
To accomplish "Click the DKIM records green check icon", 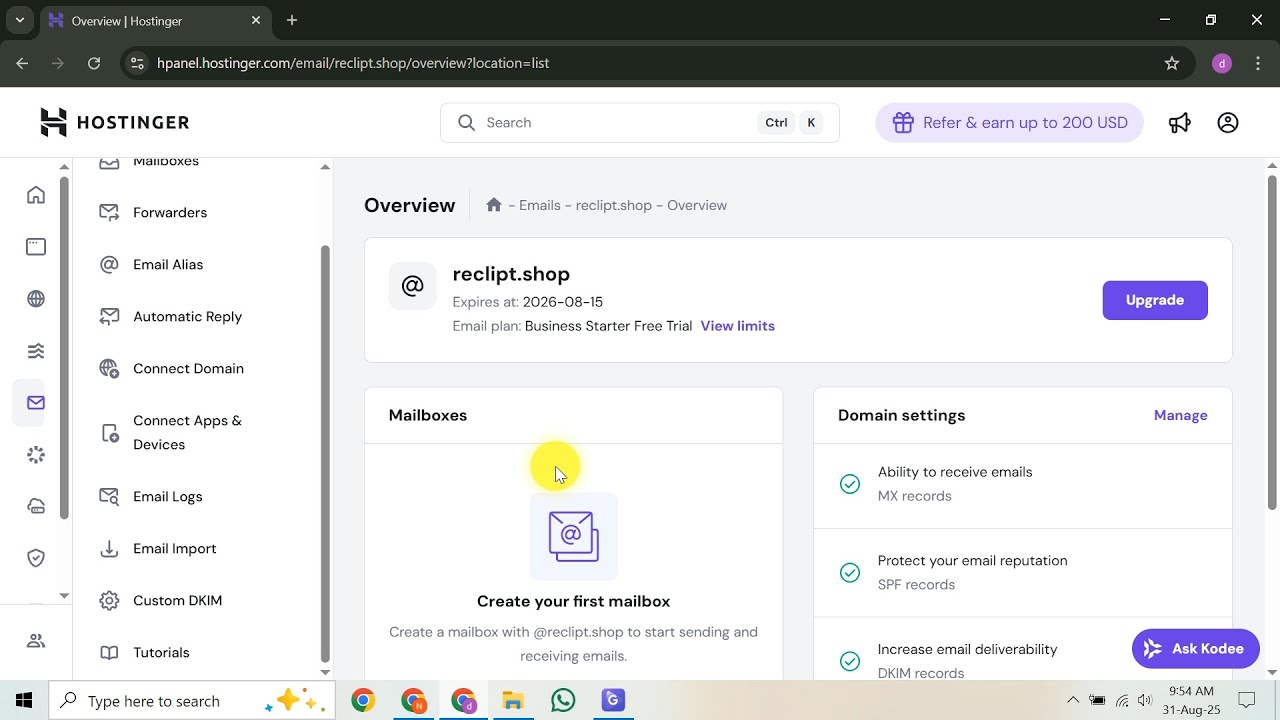I will click(x=850, y=661).
